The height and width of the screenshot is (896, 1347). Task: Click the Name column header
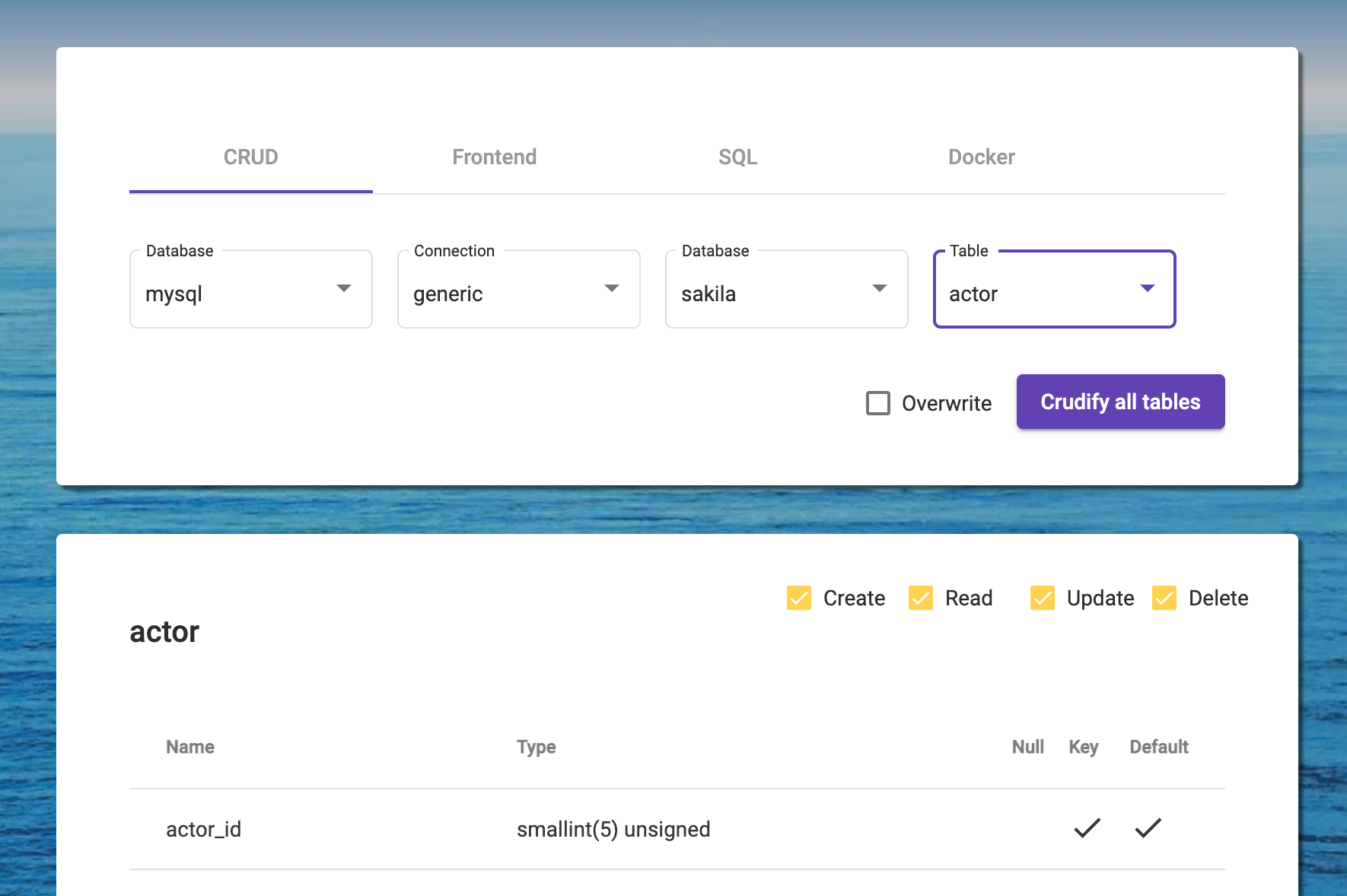[x=190, y=747]
